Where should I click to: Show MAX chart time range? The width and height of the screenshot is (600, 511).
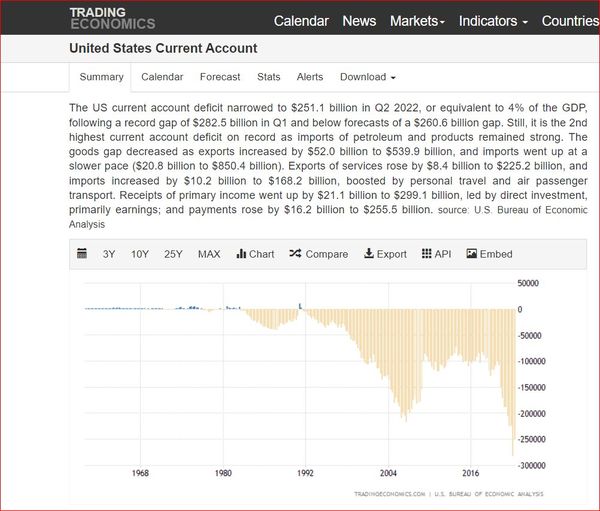pos(209,254)
